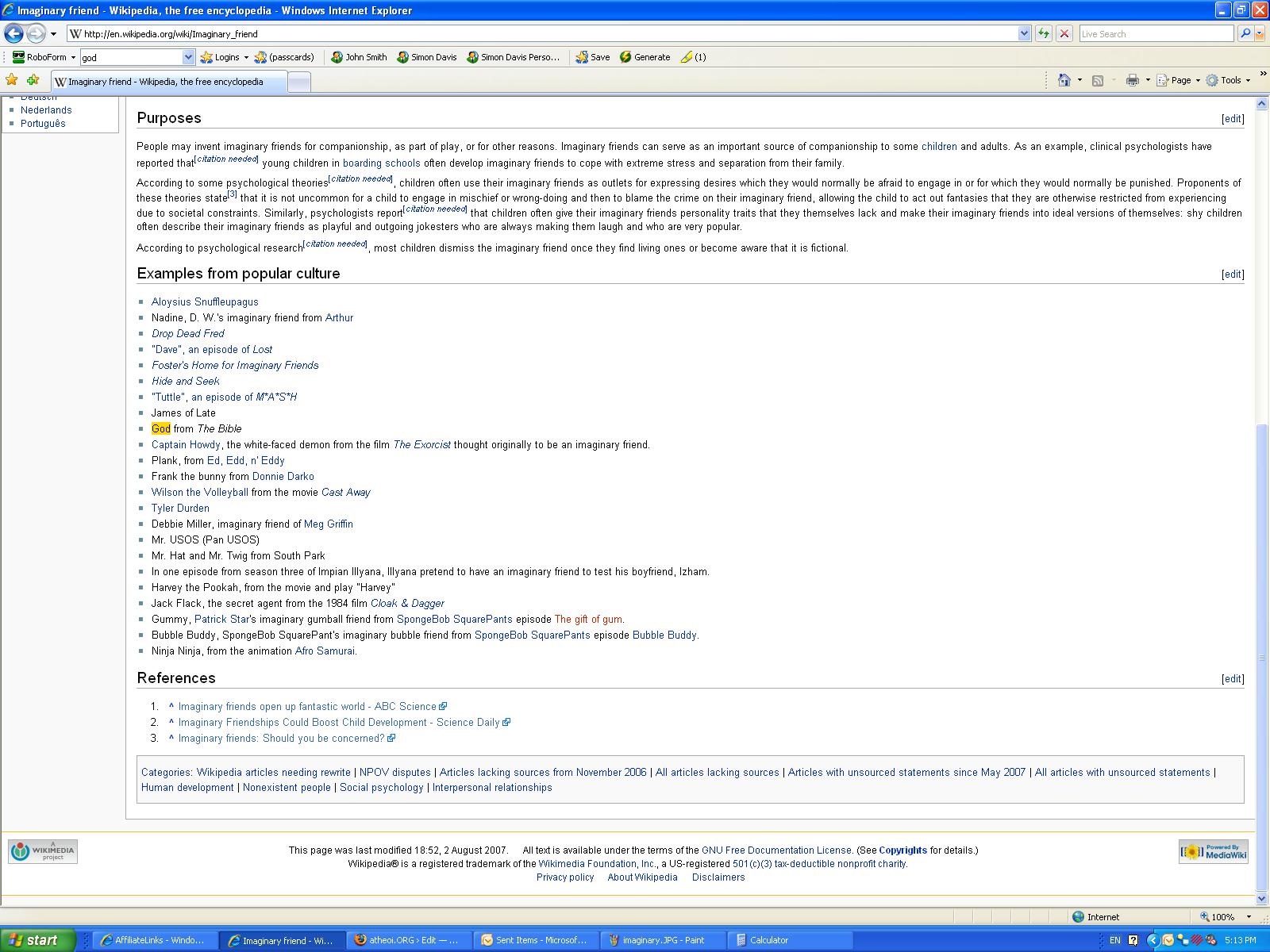Click the Refresh page icon
Screen dimensions: 1270x952
click(x=1043, y=33)
